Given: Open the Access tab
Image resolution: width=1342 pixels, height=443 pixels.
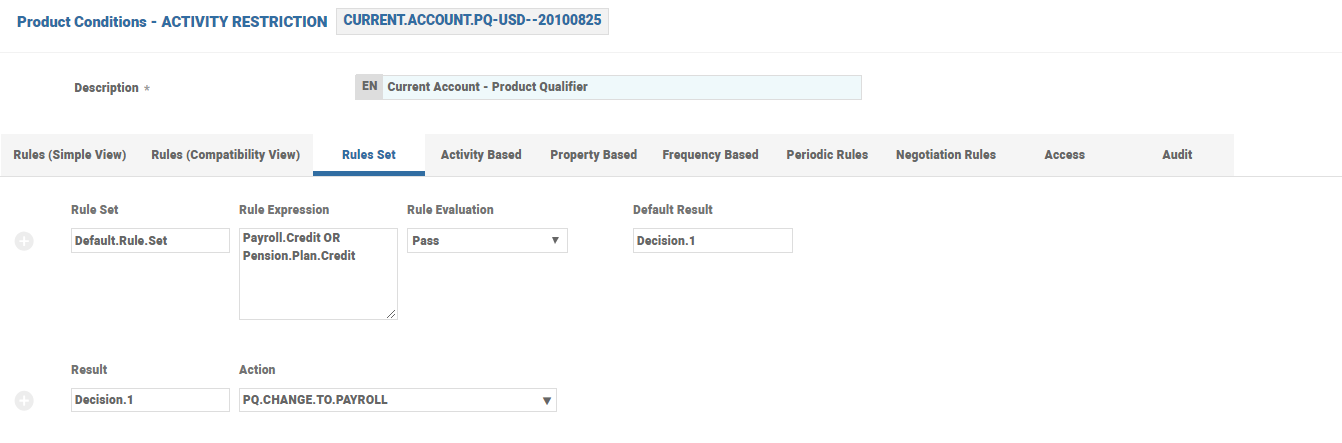Looking at the screenshot, I should tap(1064, 155).
